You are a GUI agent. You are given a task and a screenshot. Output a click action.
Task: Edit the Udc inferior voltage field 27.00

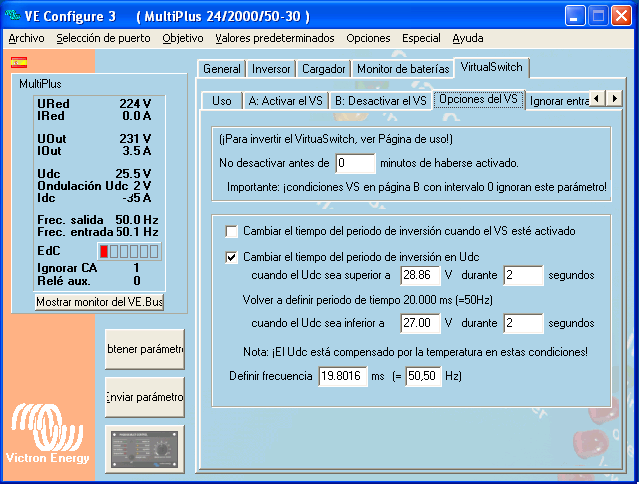[x=420, y=323]
